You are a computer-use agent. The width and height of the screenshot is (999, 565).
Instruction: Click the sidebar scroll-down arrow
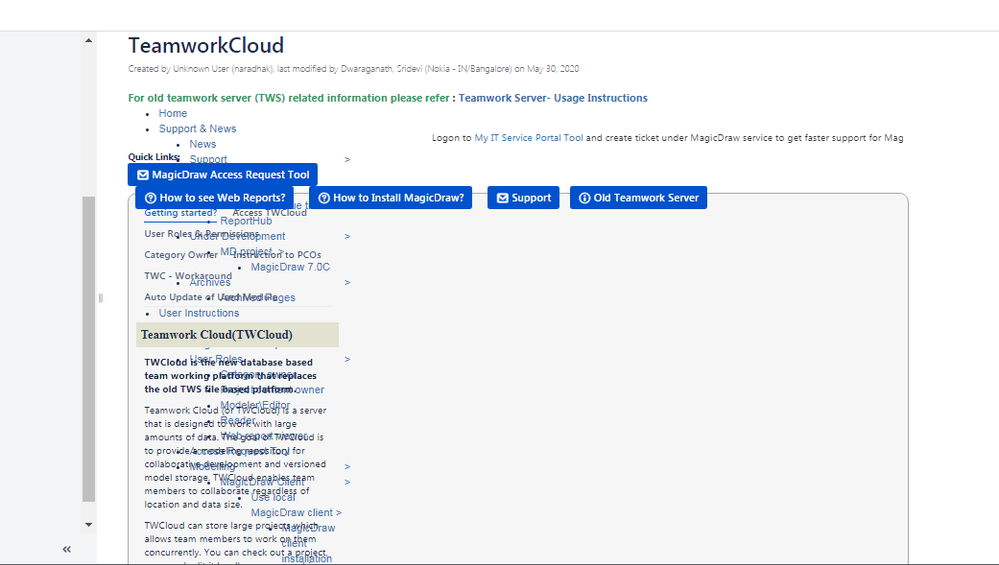89,525
